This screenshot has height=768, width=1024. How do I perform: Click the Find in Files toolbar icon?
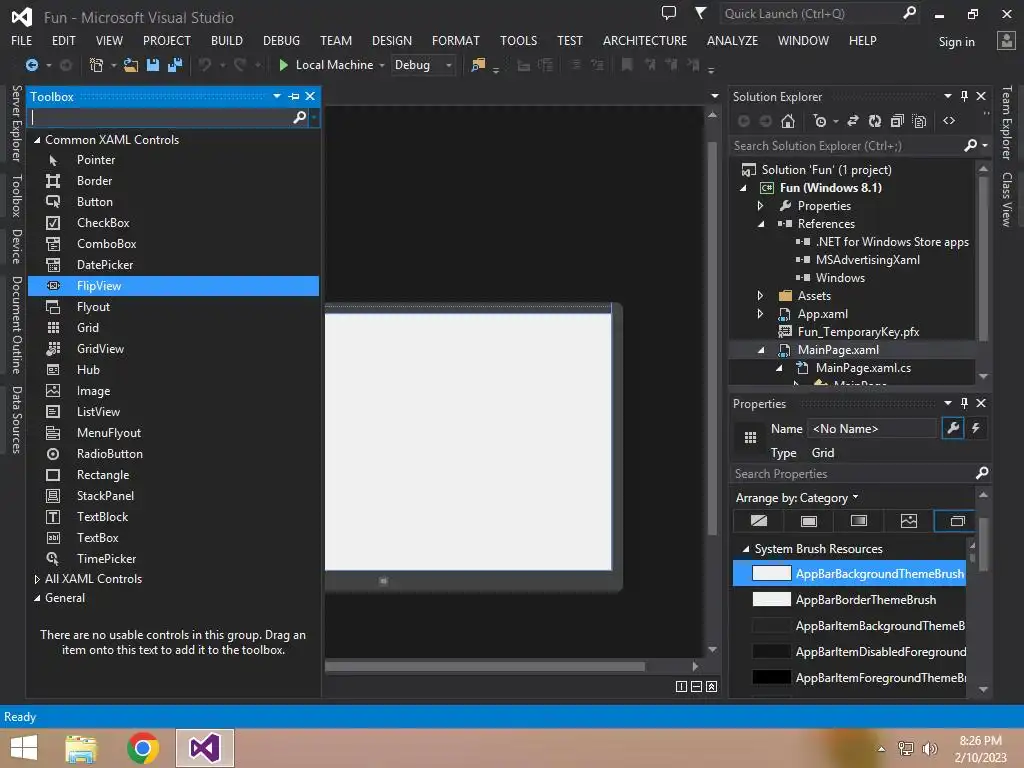click(x=478, y=65)
